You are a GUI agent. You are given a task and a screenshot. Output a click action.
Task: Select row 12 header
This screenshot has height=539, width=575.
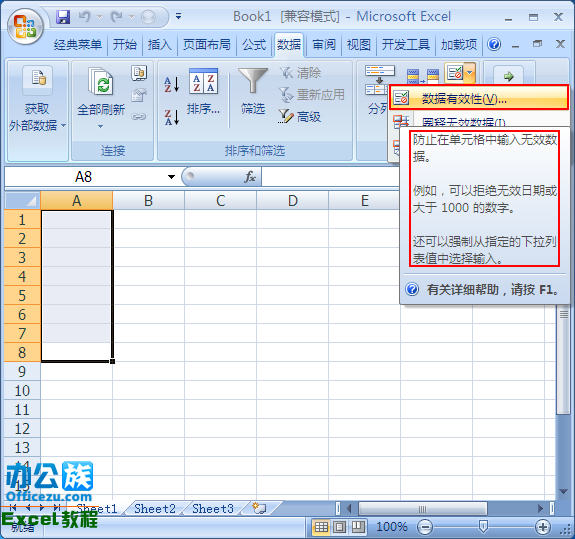[x=22, y=429]
